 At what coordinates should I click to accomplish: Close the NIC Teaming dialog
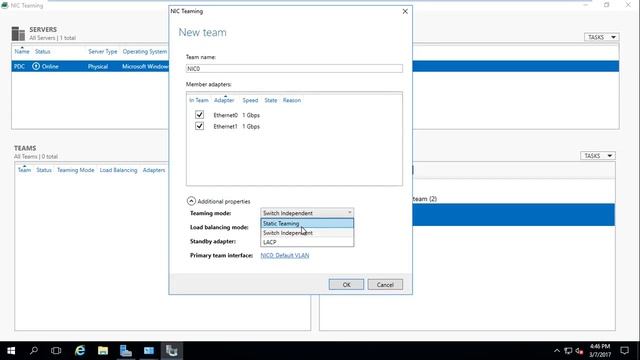pos(405,11)
